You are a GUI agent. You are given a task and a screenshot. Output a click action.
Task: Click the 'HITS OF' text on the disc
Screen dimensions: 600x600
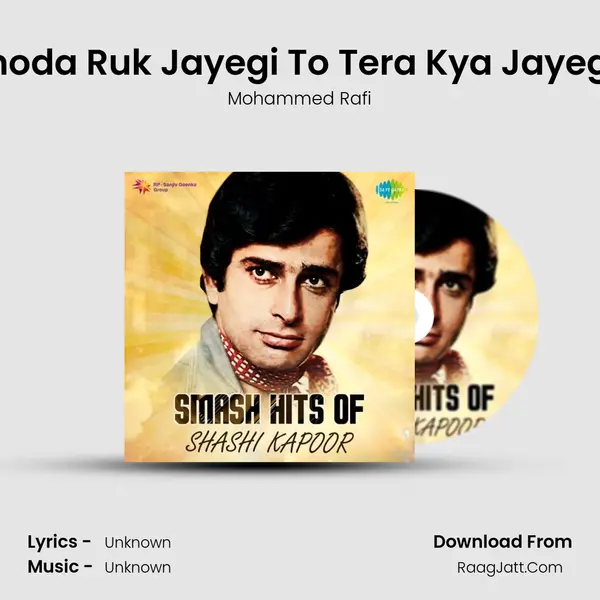point(455,400)
